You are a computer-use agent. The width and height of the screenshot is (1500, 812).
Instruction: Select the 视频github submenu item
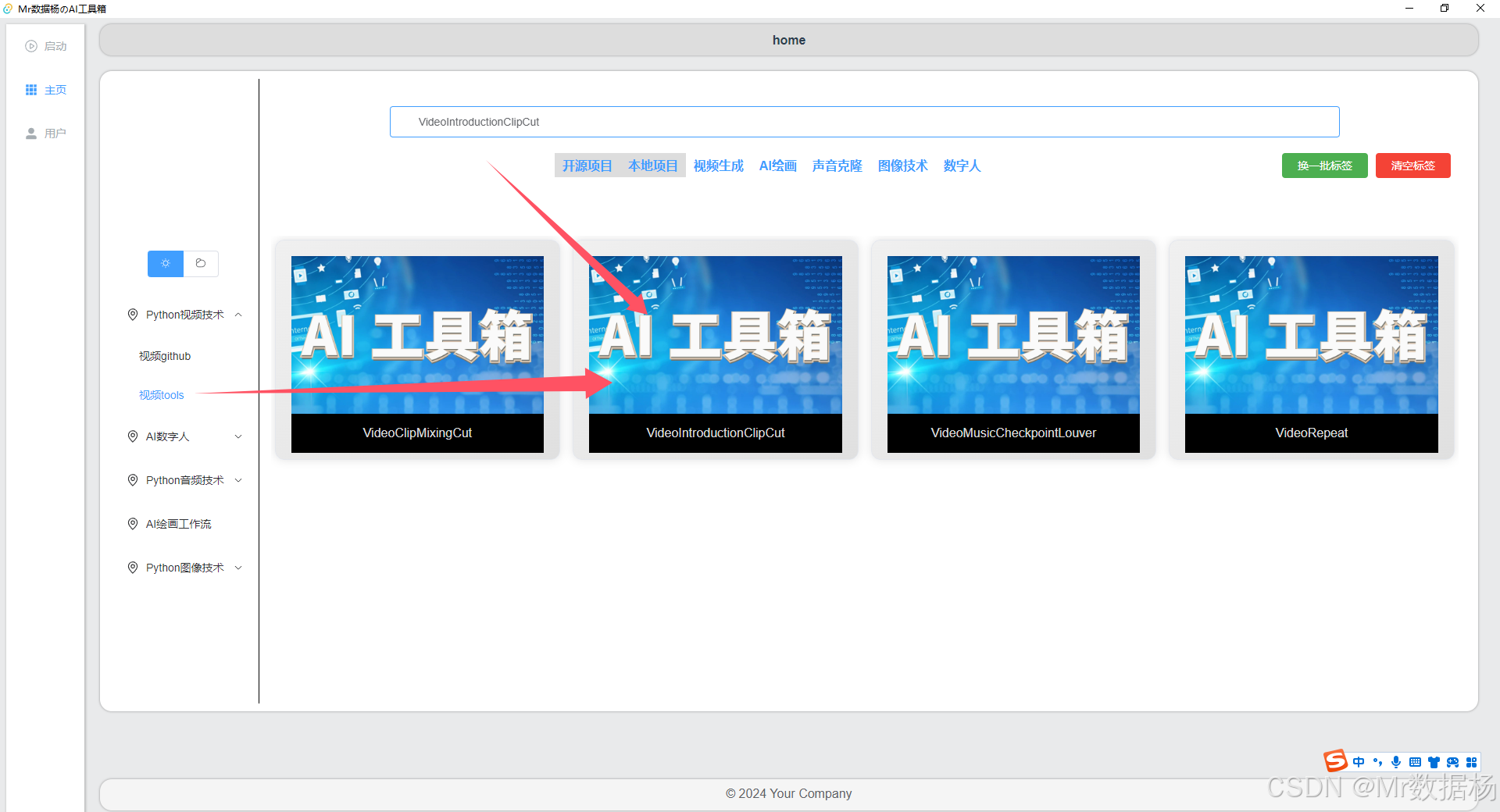coord(165,356)
